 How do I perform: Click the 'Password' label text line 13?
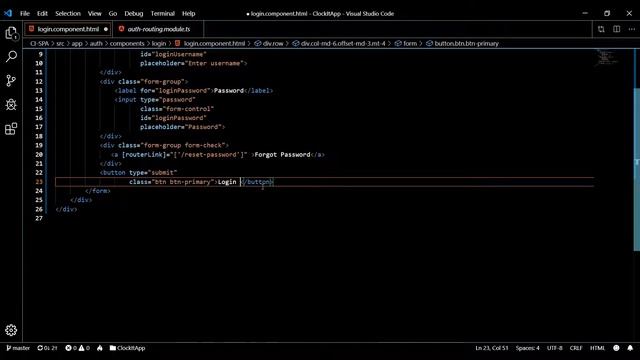(229, 91)
